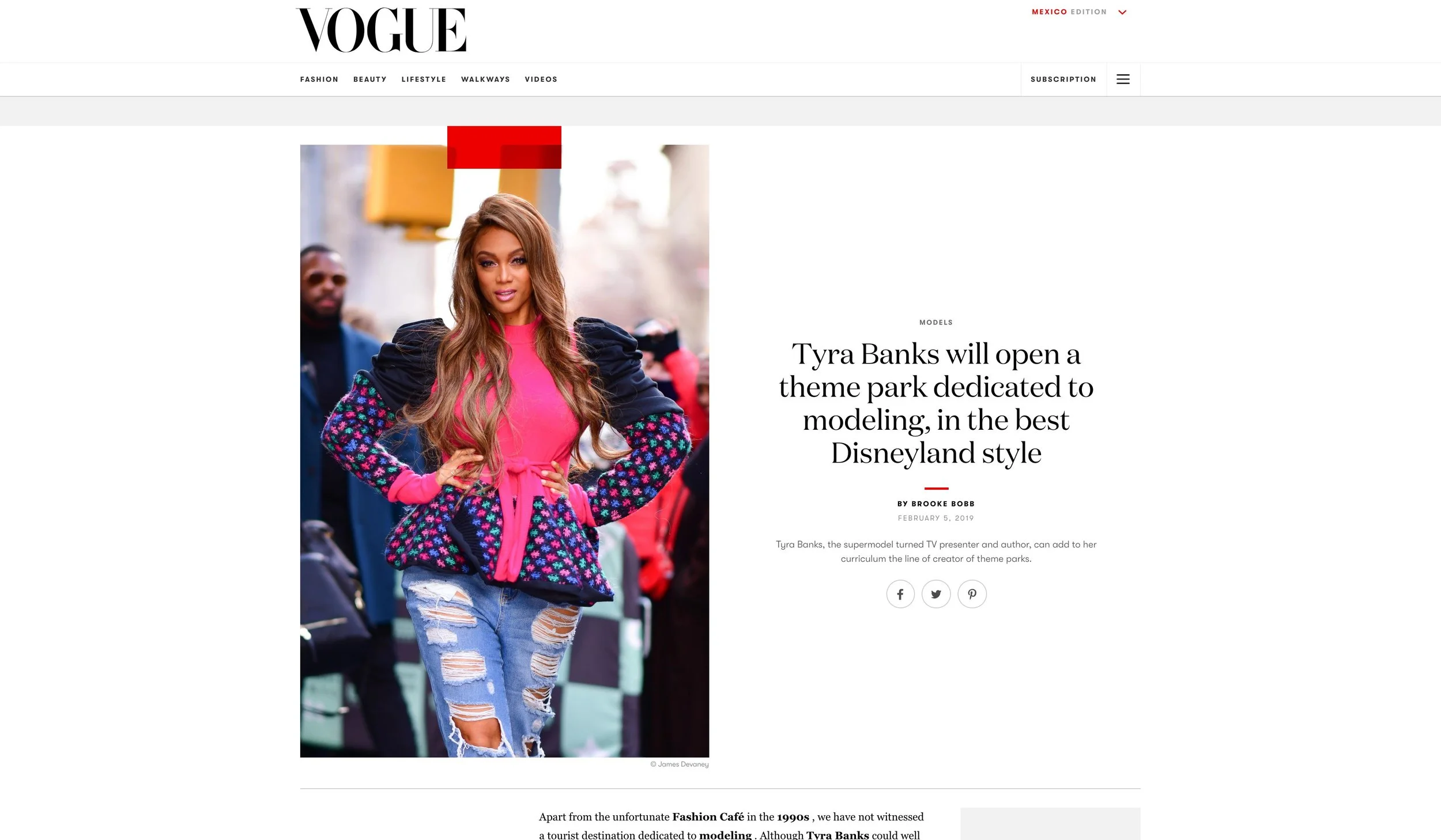
Task: Open author Brooke Bobb's page
Action: click(x=943, y=504)
